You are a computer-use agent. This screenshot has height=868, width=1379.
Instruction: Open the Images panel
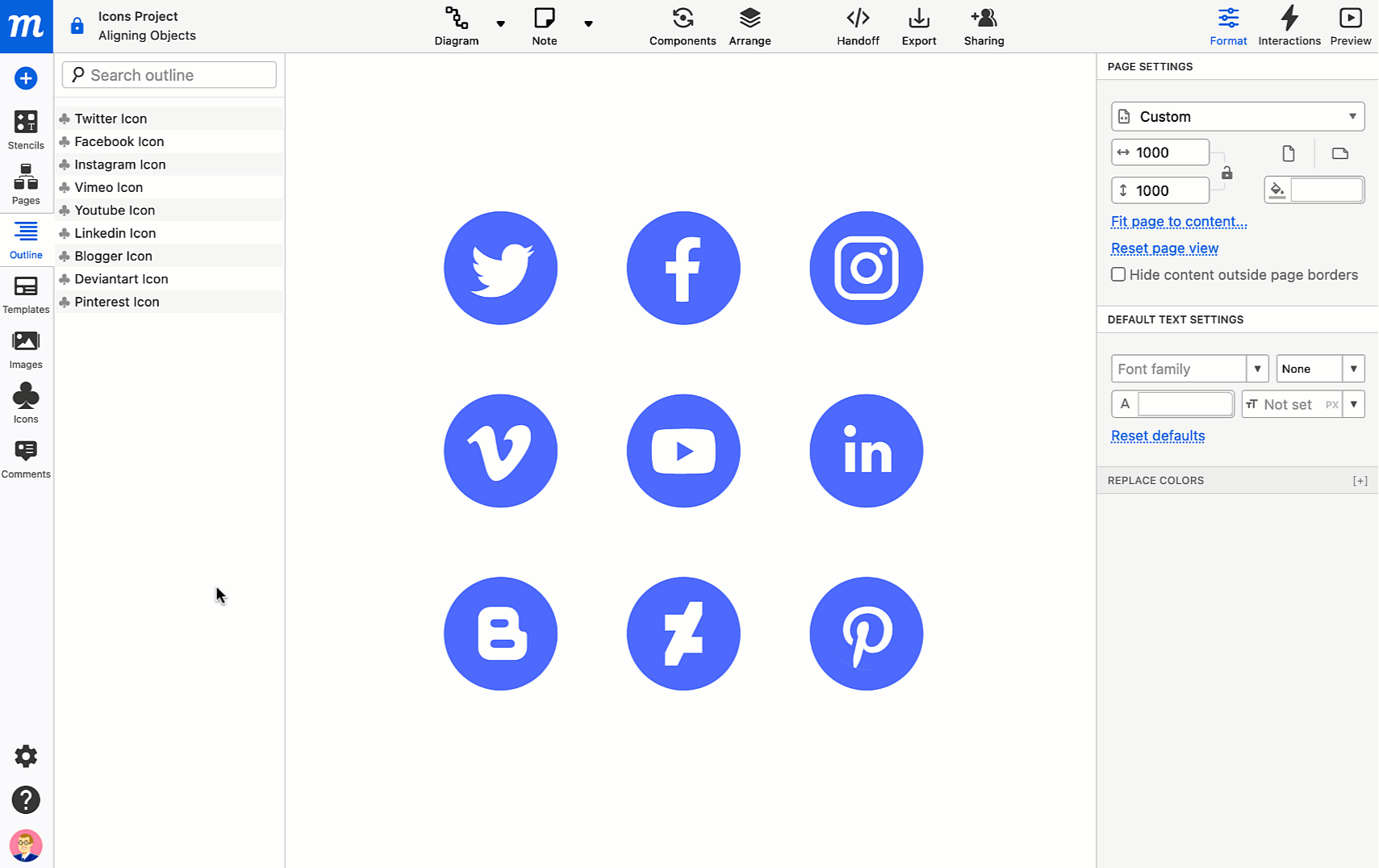(x=26, y=348)
